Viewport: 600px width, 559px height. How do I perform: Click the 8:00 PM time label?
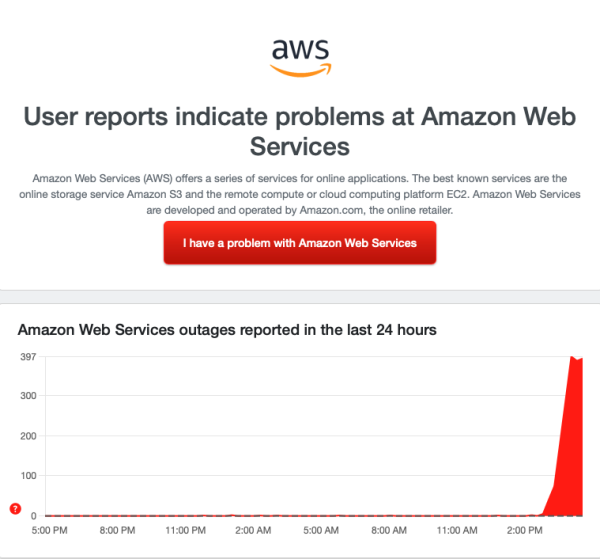point(120,529)
